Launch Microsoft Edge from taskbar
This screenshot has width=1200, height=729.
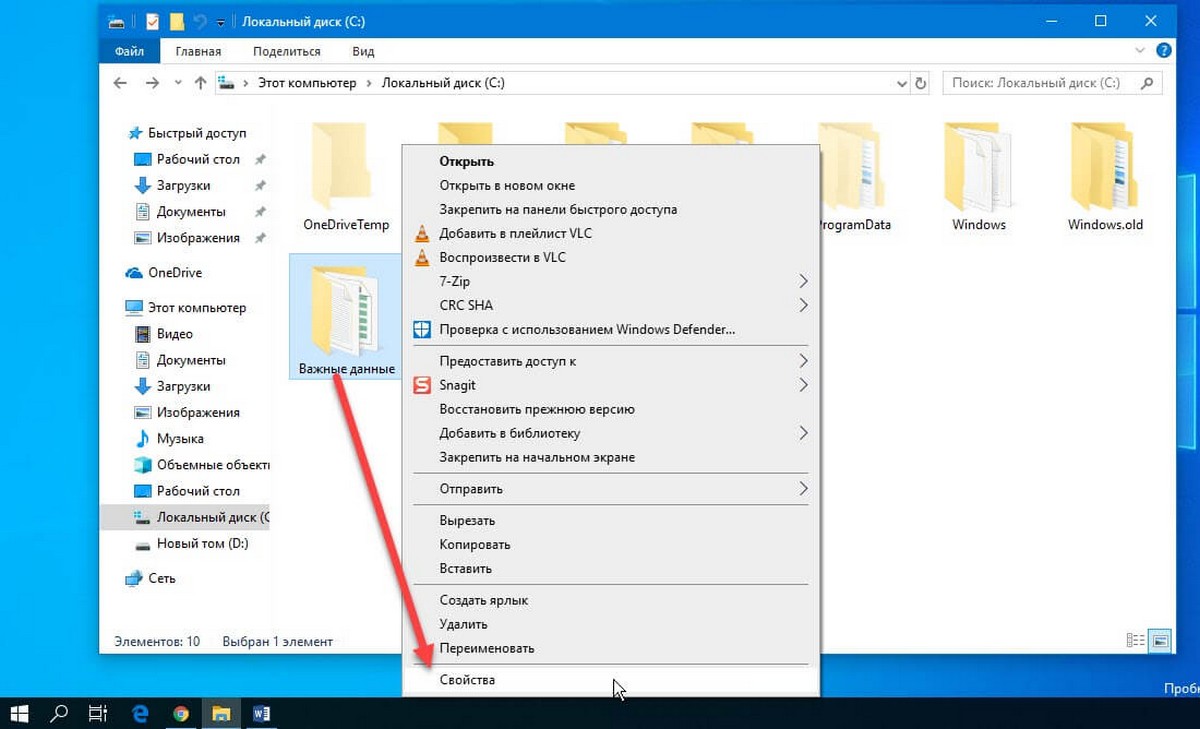(141, 714)
